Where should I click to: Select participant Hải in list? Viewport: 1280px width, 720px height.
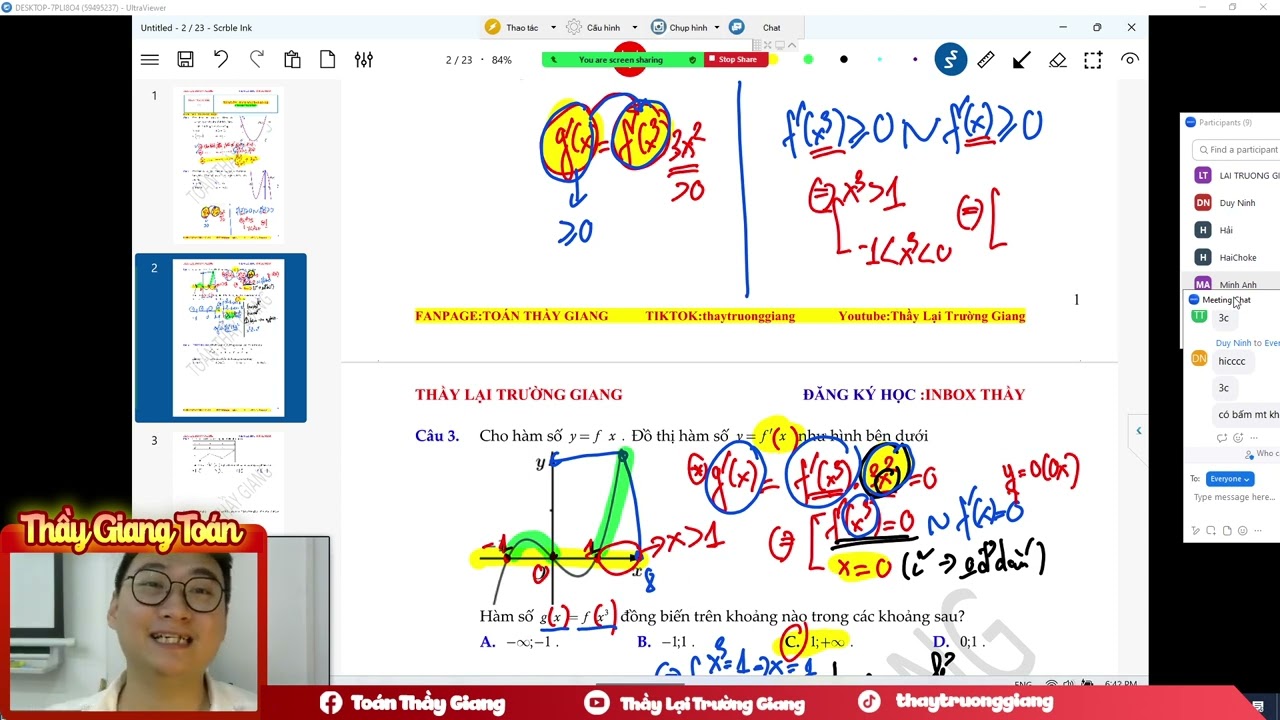click(x=1226, y=230)
